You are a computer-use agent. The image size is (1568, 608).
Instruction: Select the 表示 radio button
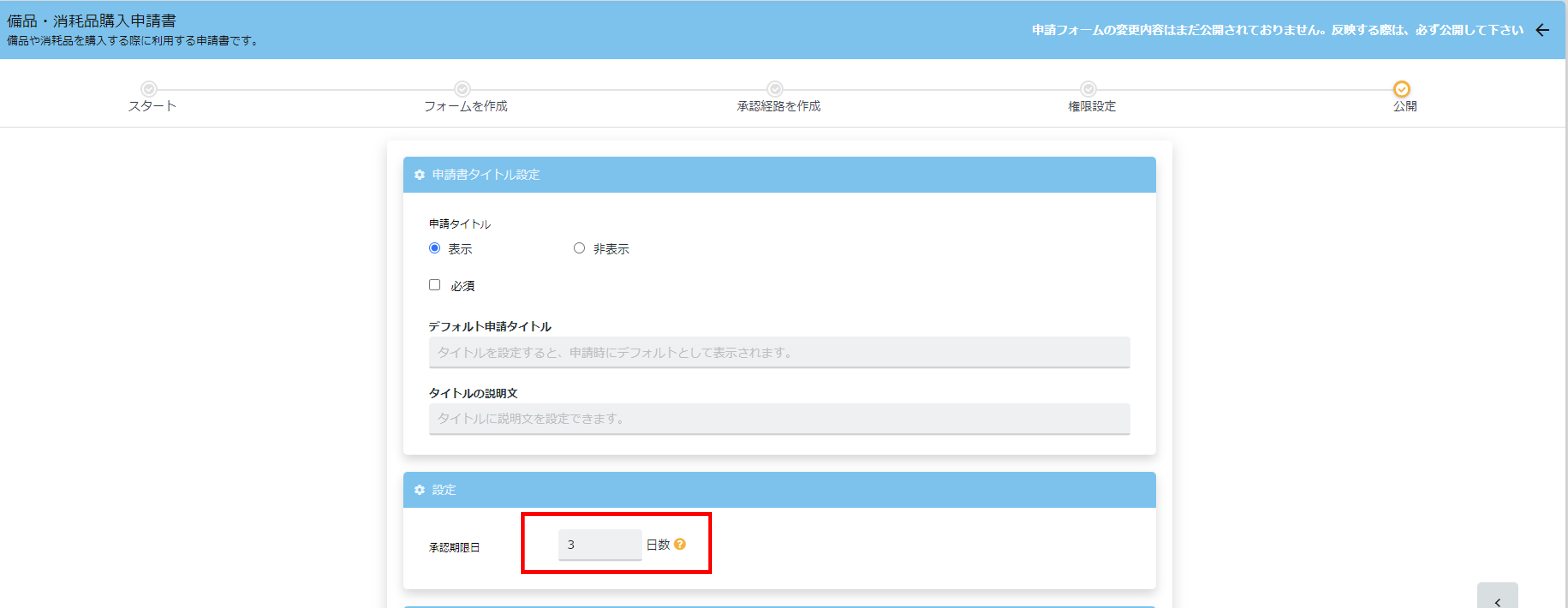click(x=435, y=248)
